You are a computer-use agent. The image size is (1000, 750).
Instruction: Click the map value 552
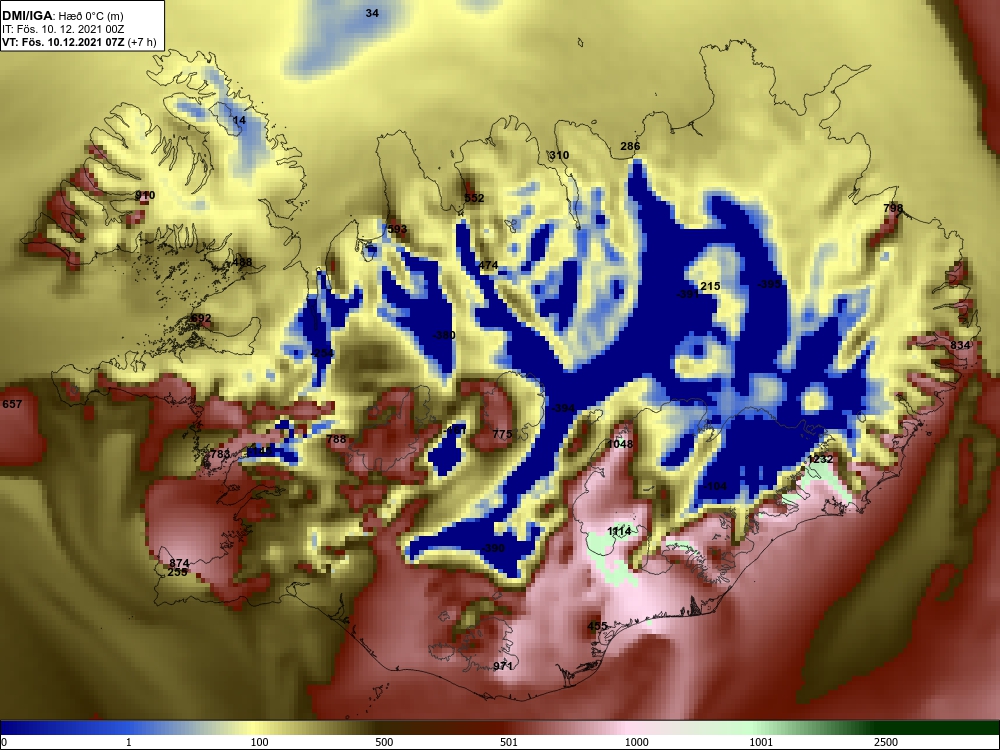click(x=474, y=198)
